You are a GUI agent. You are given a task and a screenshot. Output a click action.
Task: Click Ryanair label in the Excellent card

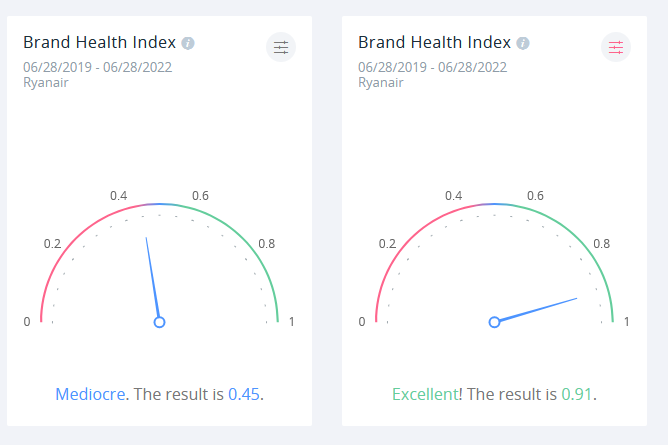(381, 82)
